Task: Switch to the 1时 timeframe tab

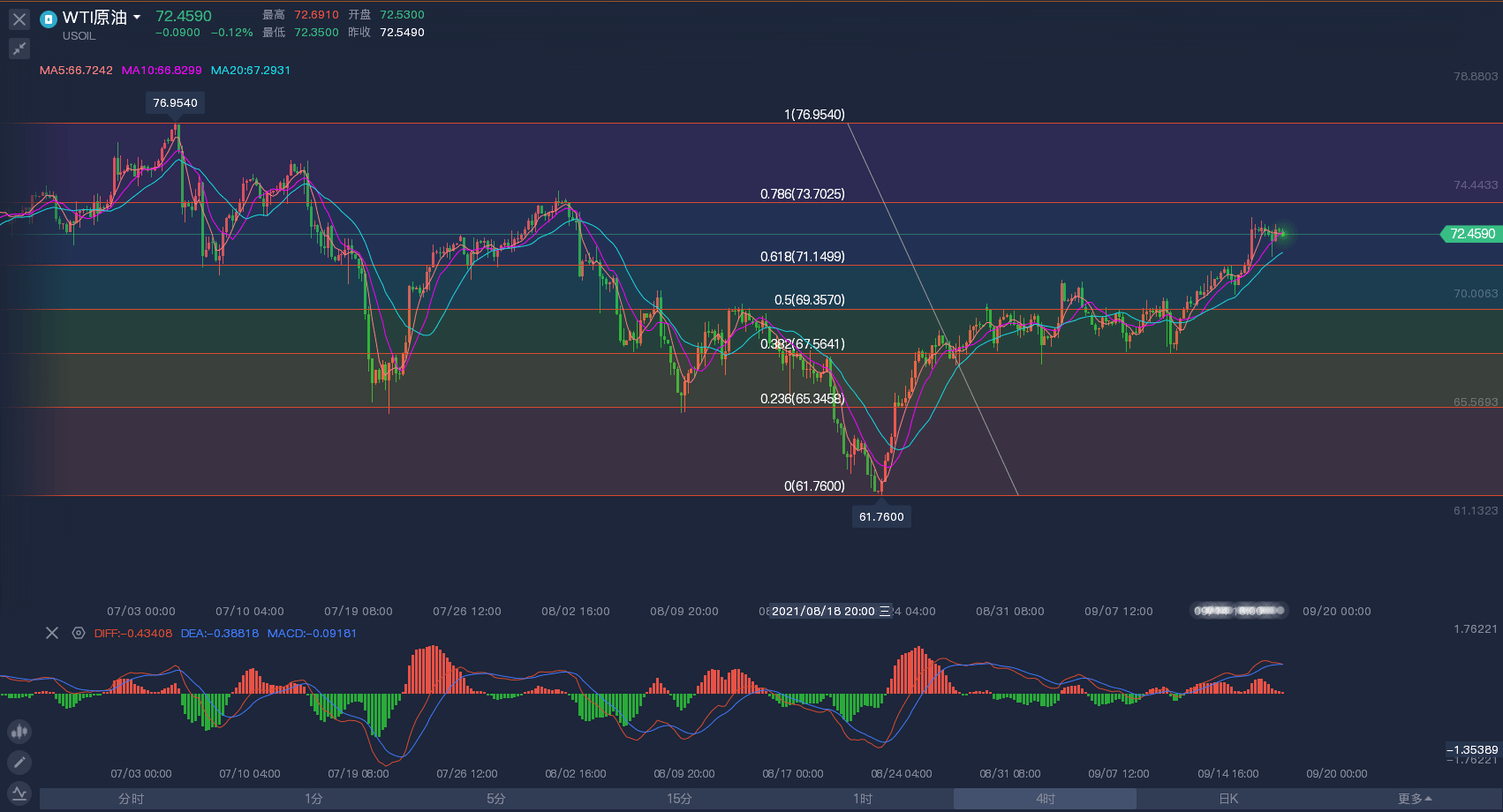Action: point(862,799)
